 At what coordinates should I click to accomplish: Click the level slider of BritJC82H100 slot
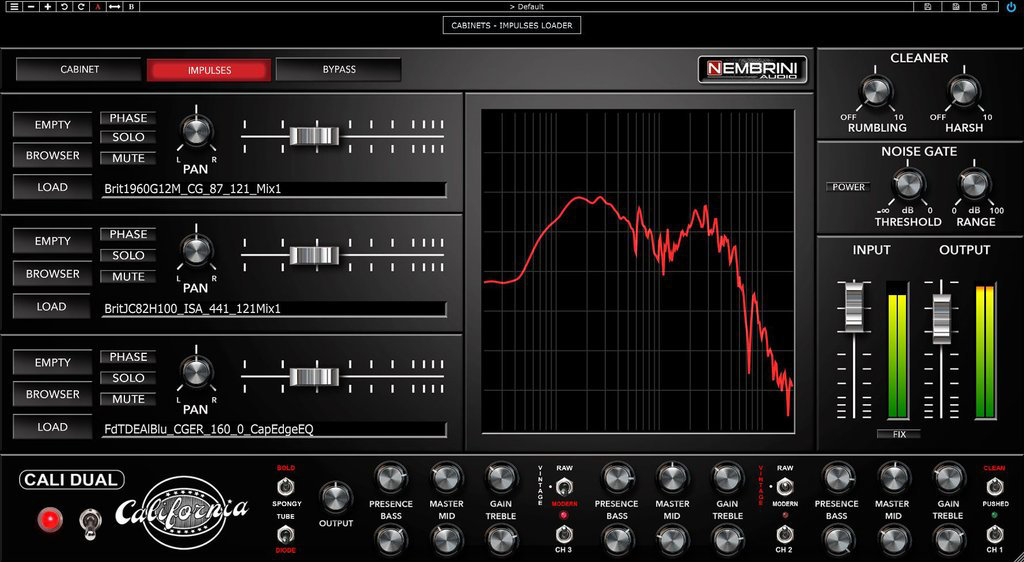314,255
